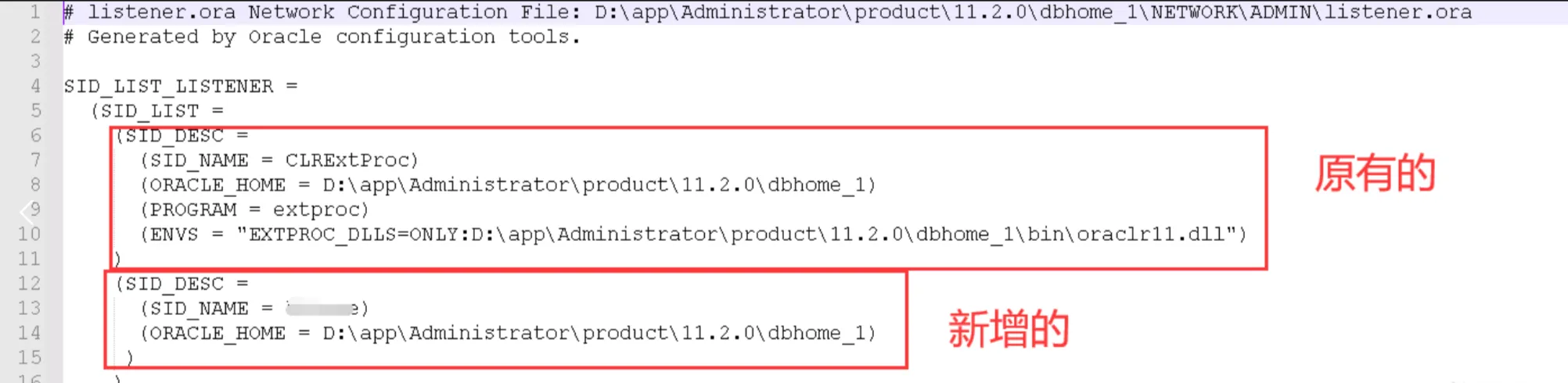Click the left arrow near line 9
1568x383 pixels.
click(x=27, y=210)
